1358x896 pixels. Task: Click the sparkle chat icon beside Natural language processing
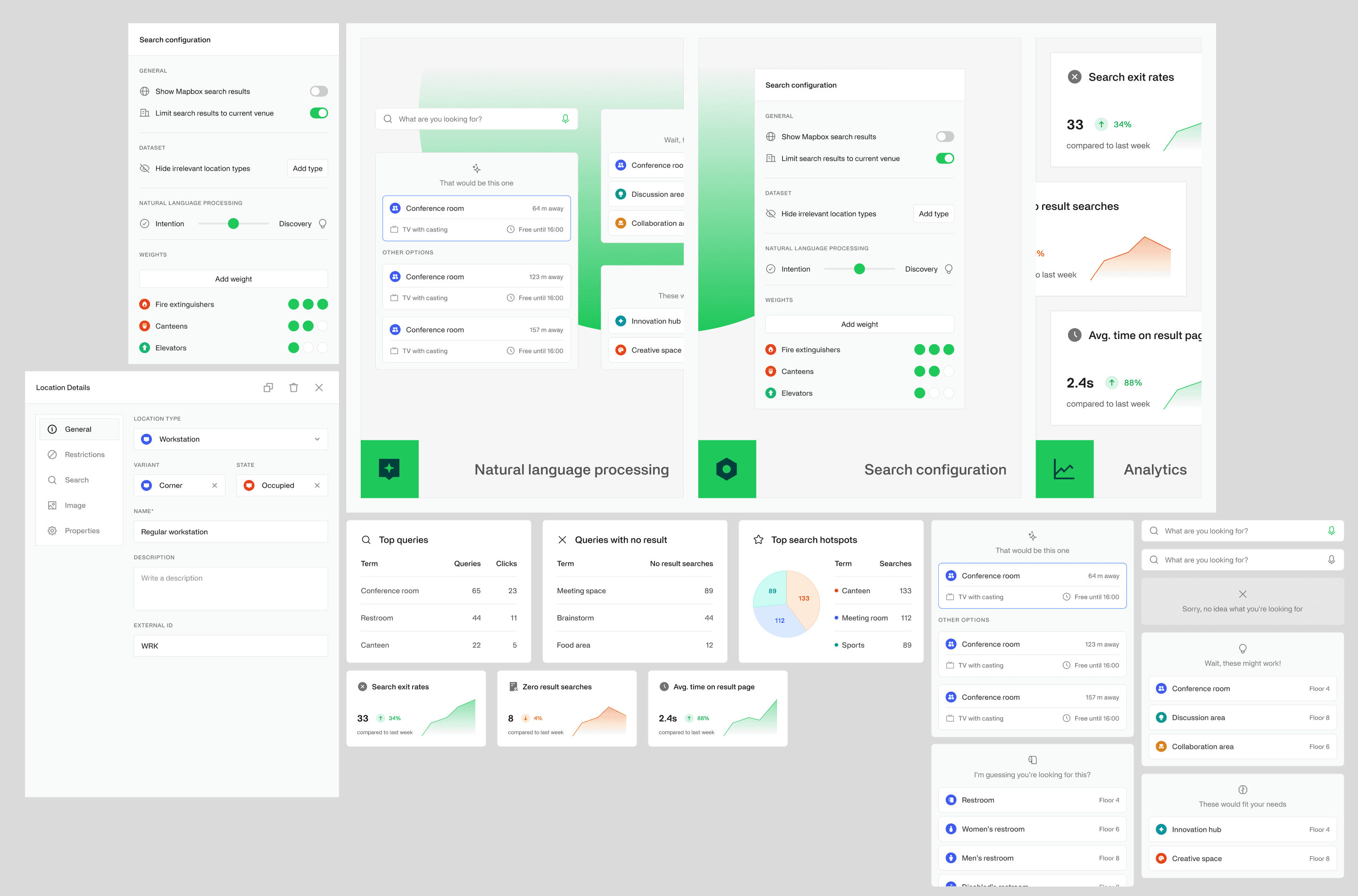389,469
